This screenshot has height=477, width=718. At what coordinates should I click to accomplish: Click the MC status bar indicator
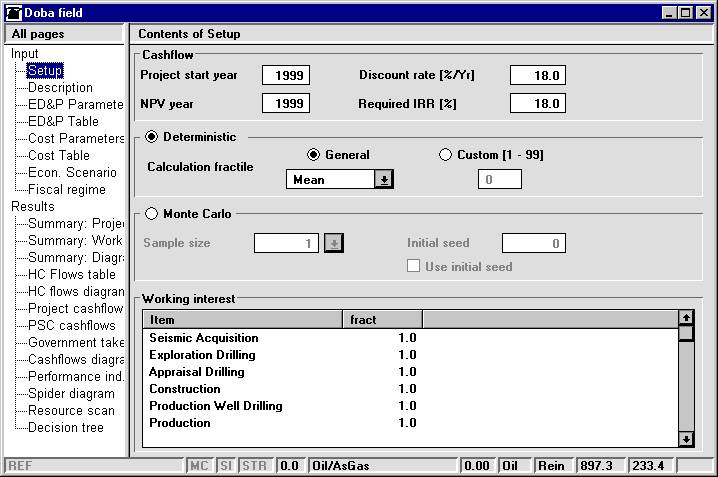point(199,466)
